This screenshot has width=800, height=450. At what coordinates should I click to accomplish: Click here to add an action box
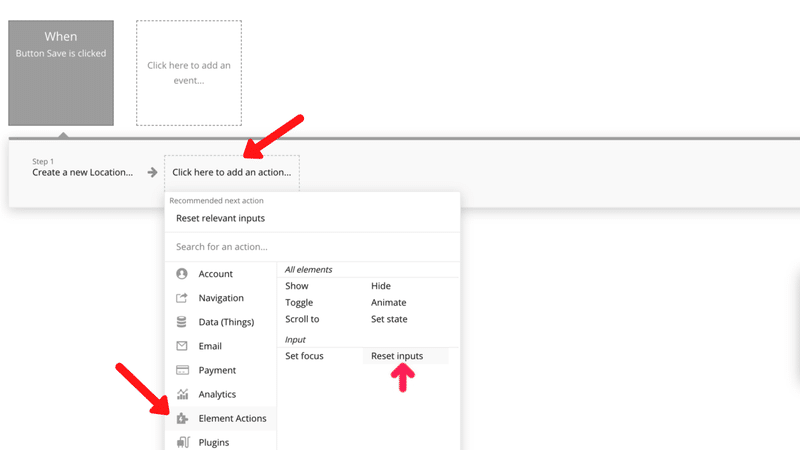coord(232,172)
